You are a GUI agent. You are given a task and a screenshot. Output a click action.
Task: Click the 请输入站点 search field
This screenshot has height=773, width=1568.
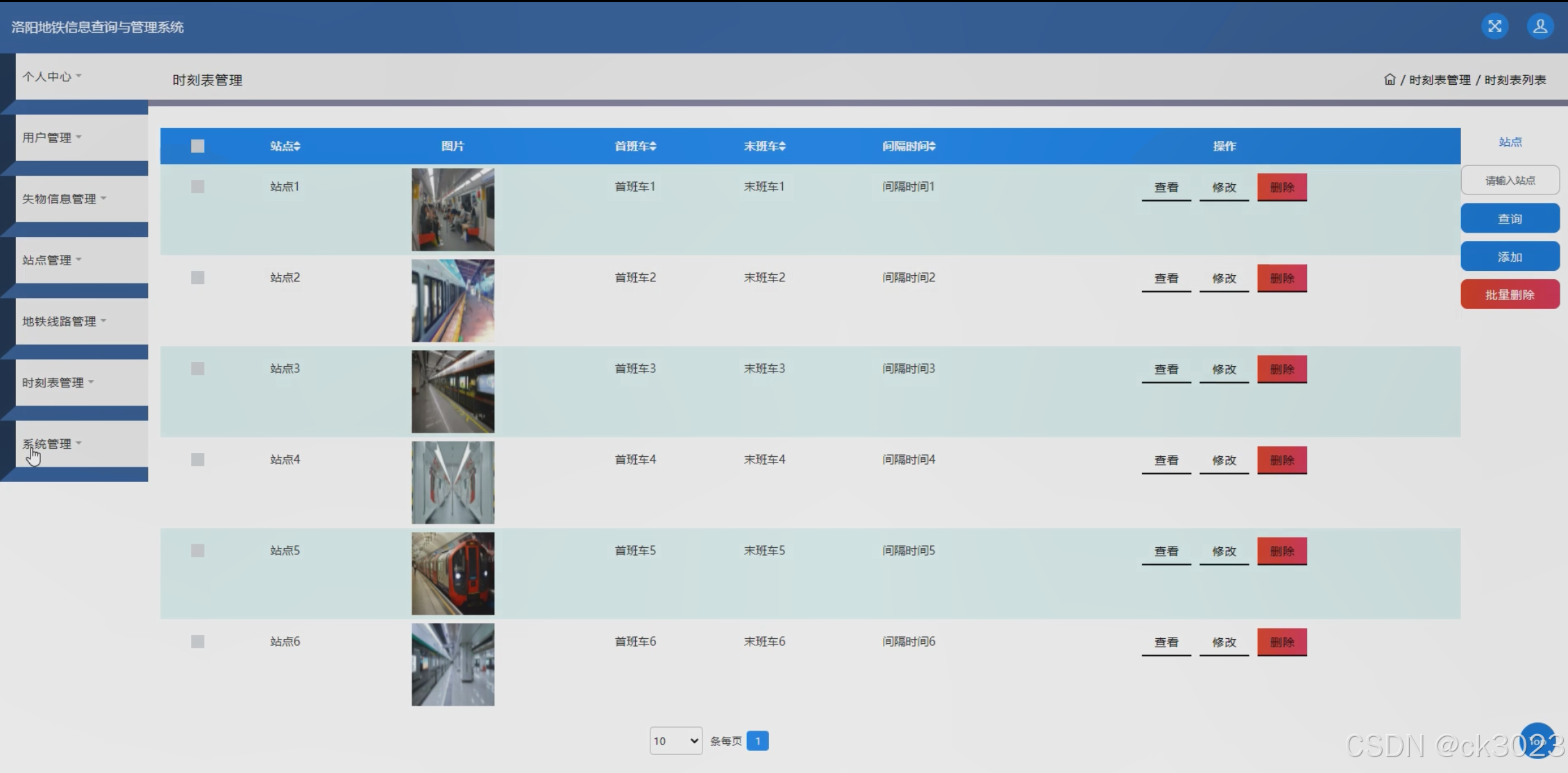coord(1509,181)
